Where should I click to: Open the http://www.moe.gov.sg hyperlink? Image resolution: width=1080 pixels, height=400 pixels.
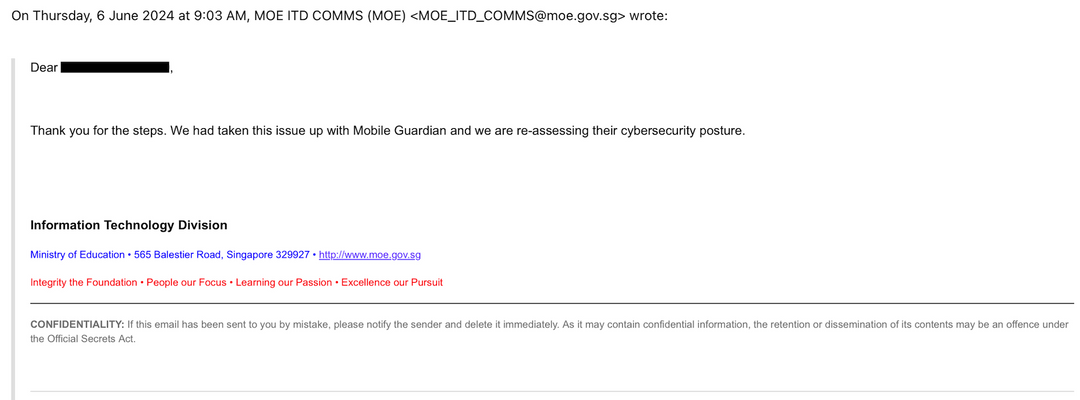370,255
